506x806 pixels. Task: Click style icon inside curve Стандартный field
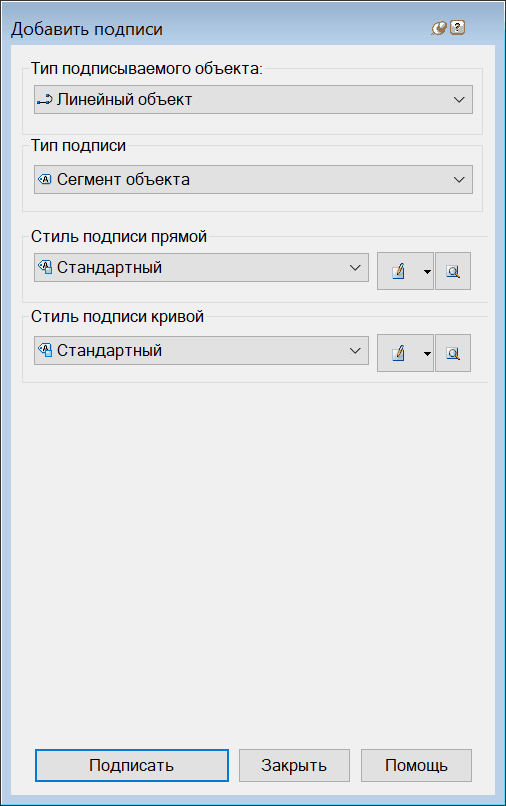45,351
